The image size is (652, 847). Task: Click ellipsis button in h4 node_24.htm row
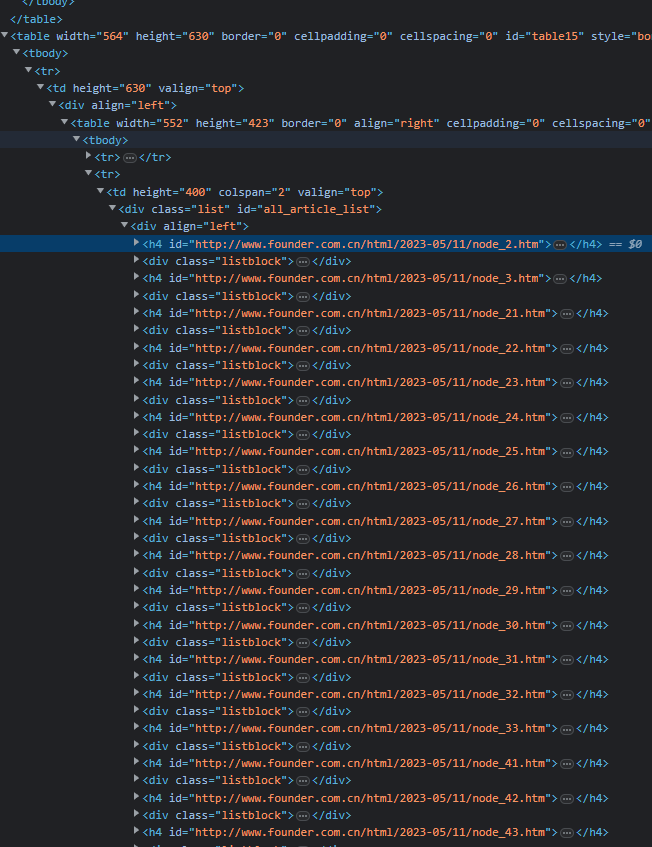pos(567,418)
